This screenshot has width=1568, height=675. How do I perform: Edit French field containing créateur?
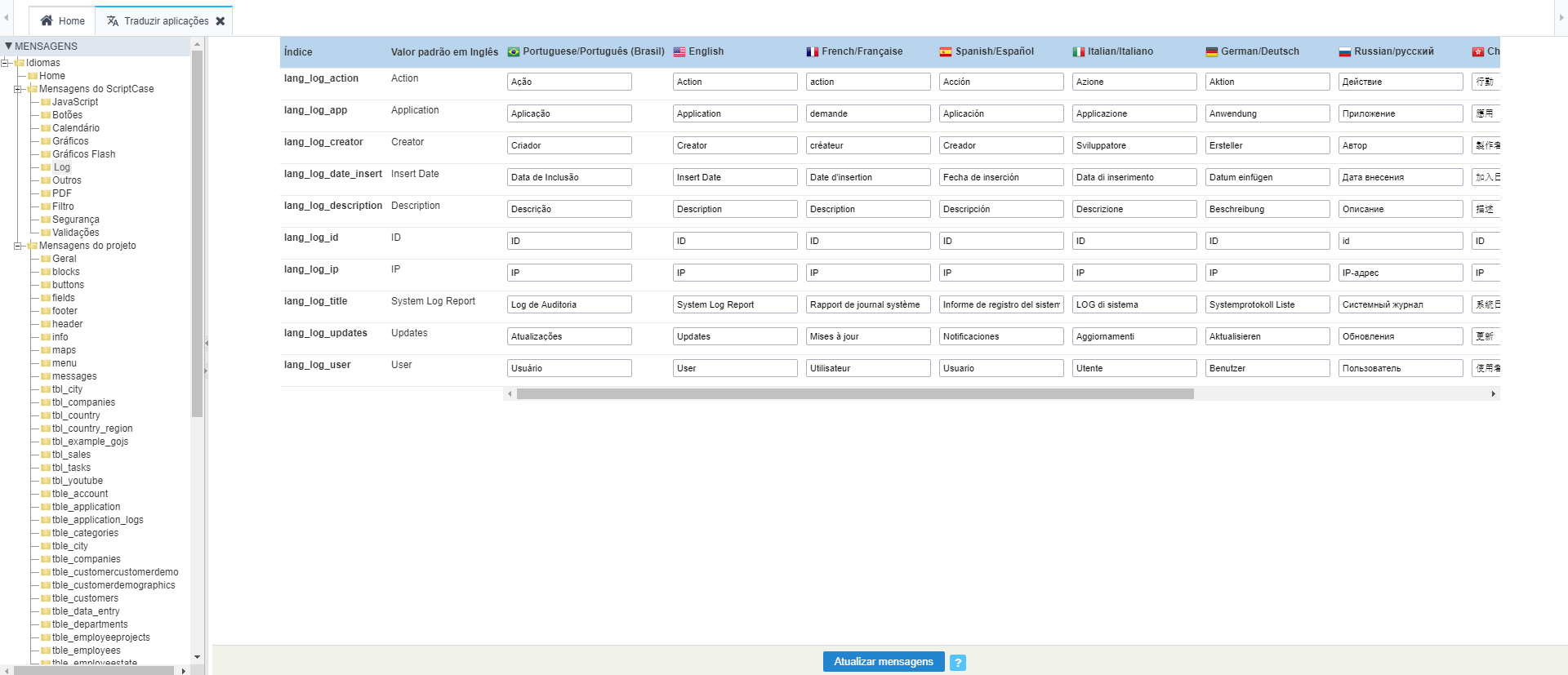click(868, 145)
